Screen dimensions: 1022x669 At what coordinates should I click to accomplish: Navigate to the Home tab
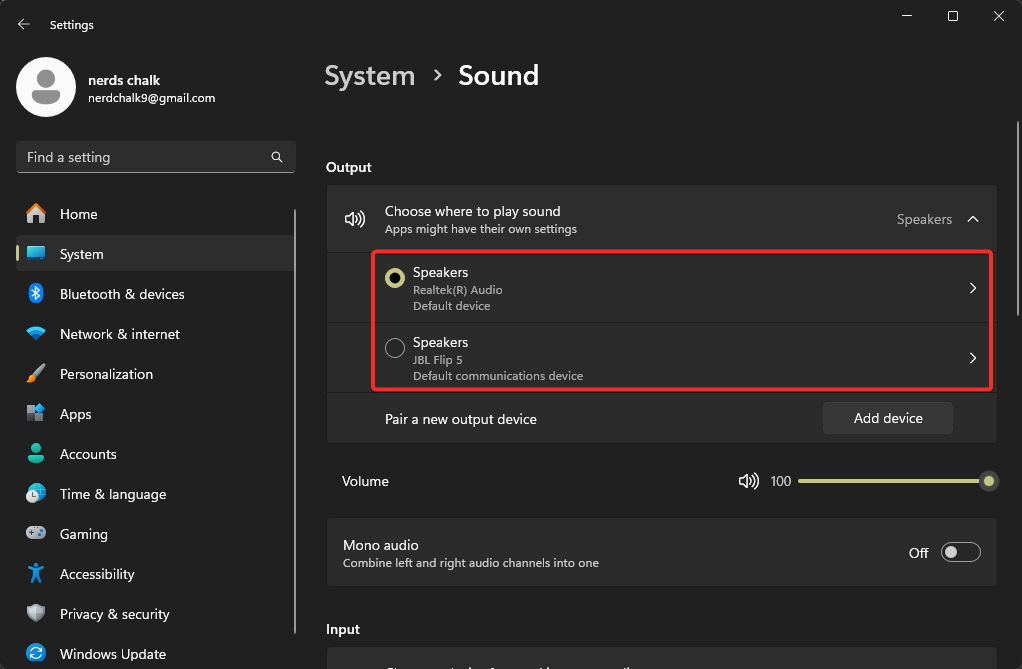pos(80,214)
